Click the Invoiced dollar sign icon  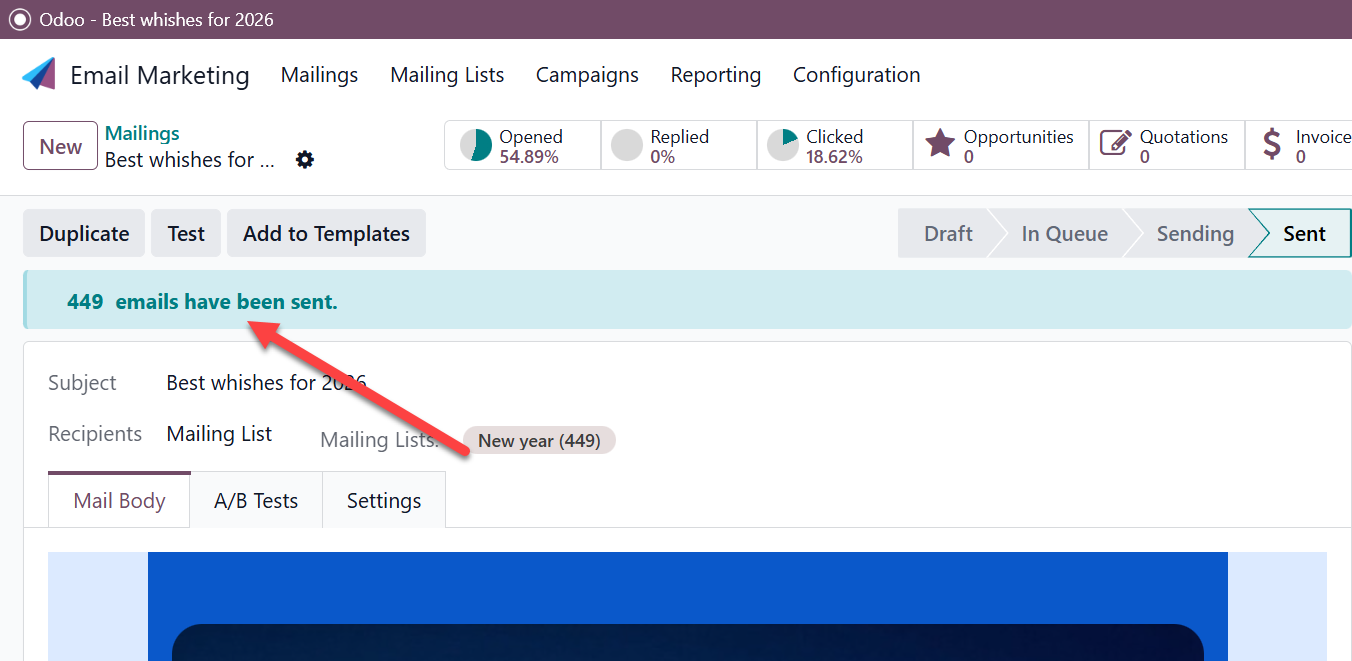1272,145
